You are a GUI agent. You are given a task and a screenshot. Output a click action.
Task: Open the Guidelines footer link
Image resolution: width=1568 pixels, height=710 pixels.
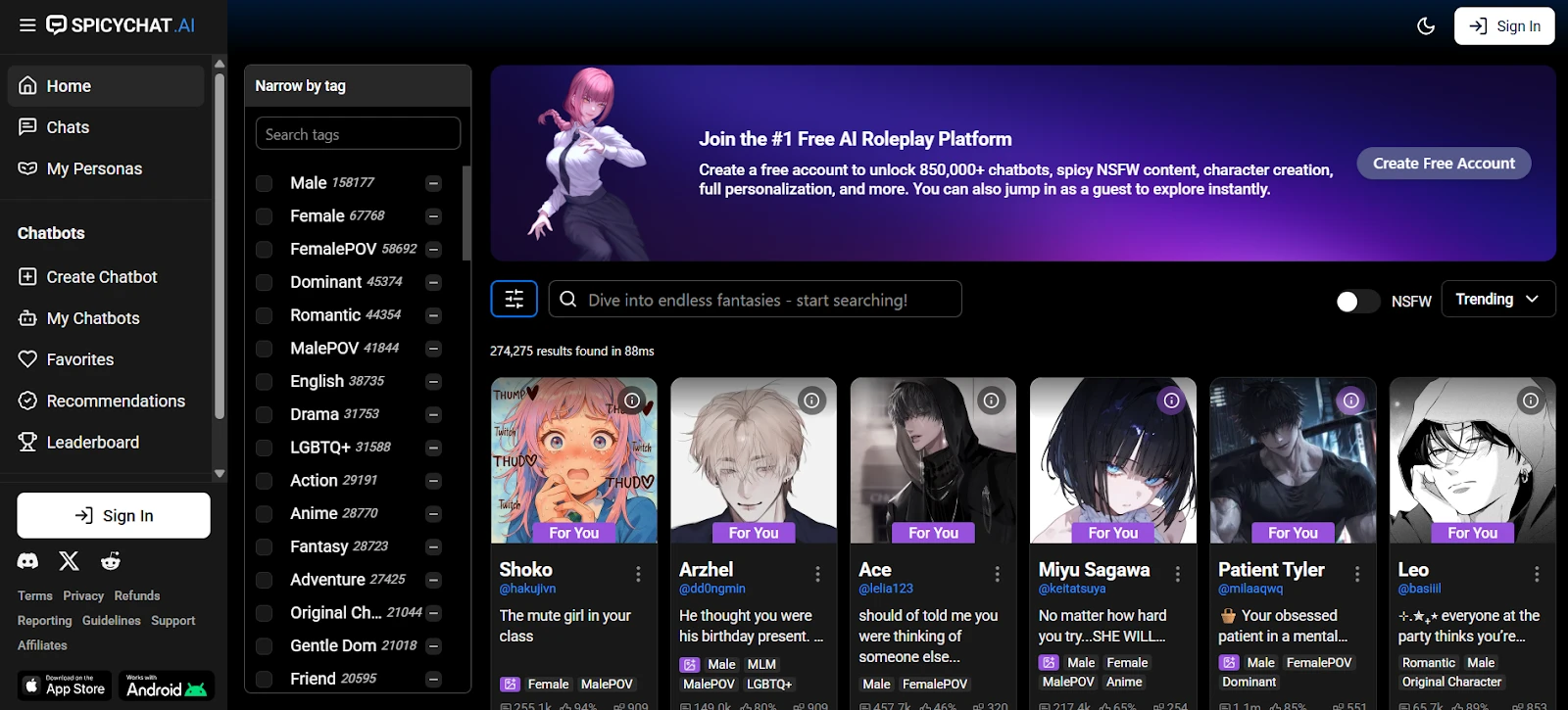click(x=112, y=620)
